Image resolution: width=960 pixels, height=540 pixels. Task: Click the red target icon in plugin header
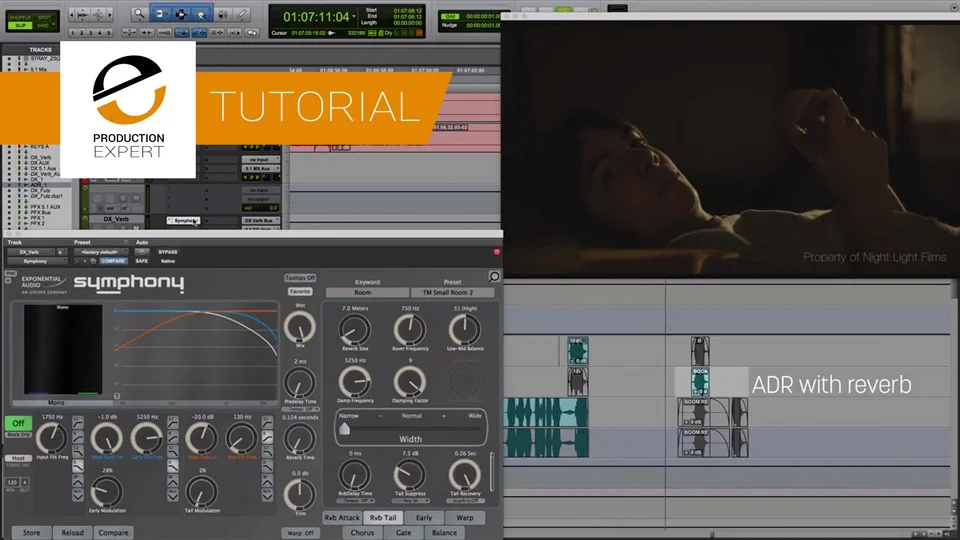[497, 252]
